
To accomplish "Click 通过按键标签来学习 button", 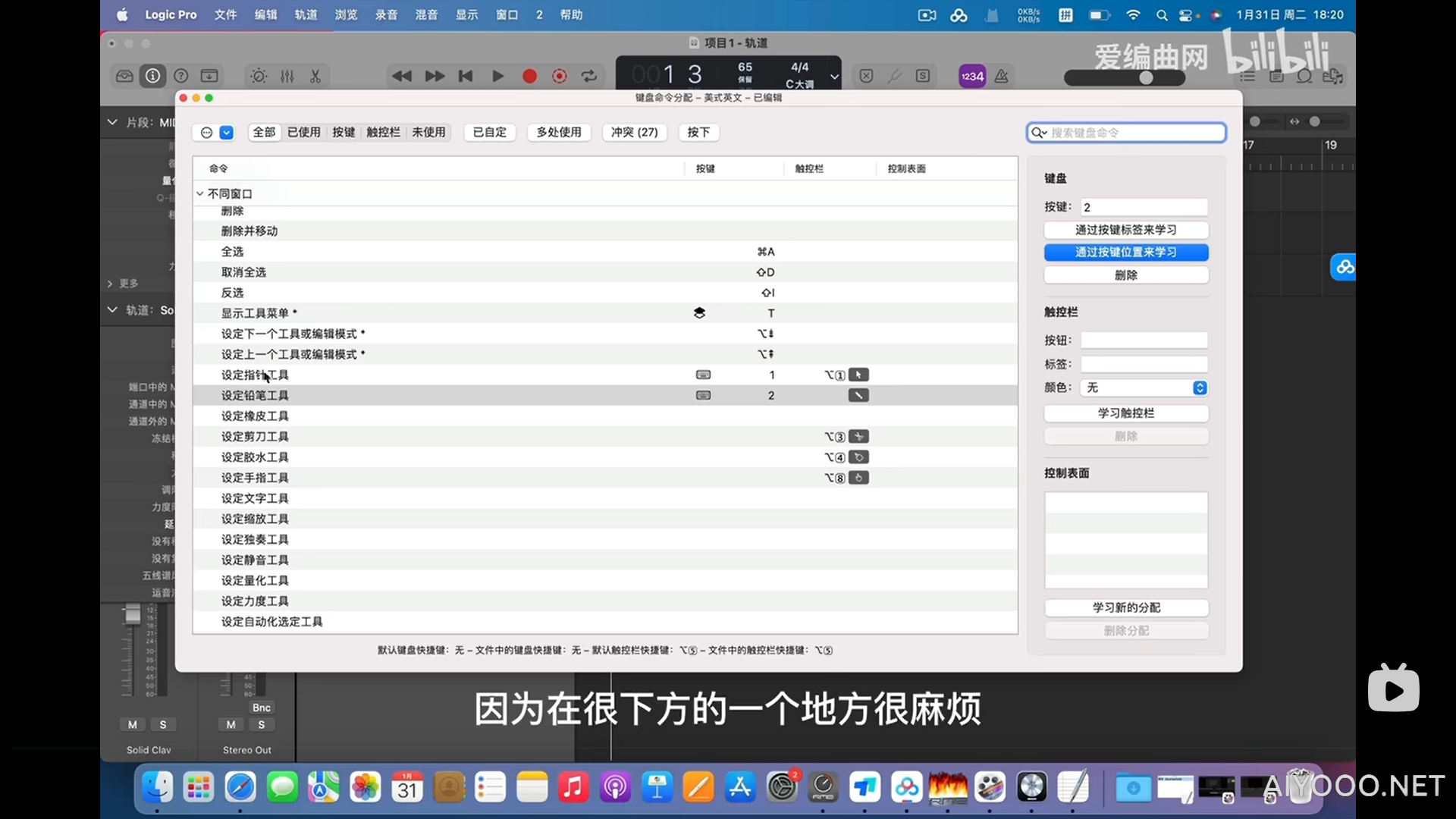I will (x=1126, y=230).
